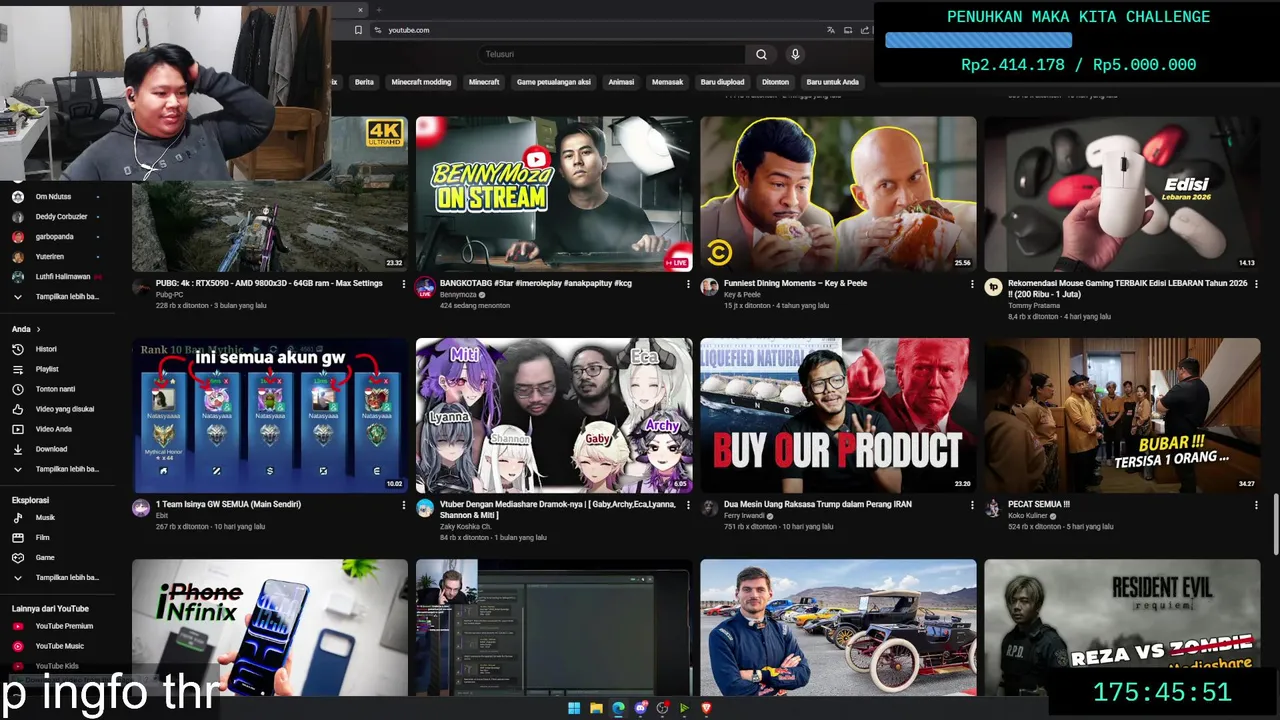Play the BENNY Moza ON STREAM thumbnail
Image resolution: width=1280 pixels, height=720 pixels.
tap(554, 194)
